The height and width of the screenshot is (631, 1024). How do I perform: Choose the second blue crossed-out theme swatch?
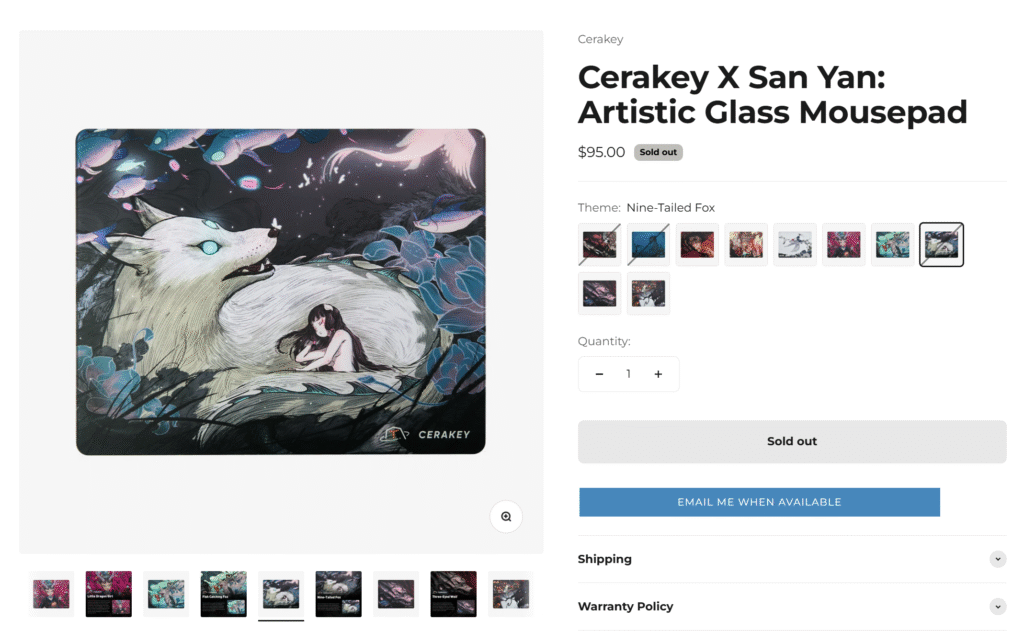[648, 244]
